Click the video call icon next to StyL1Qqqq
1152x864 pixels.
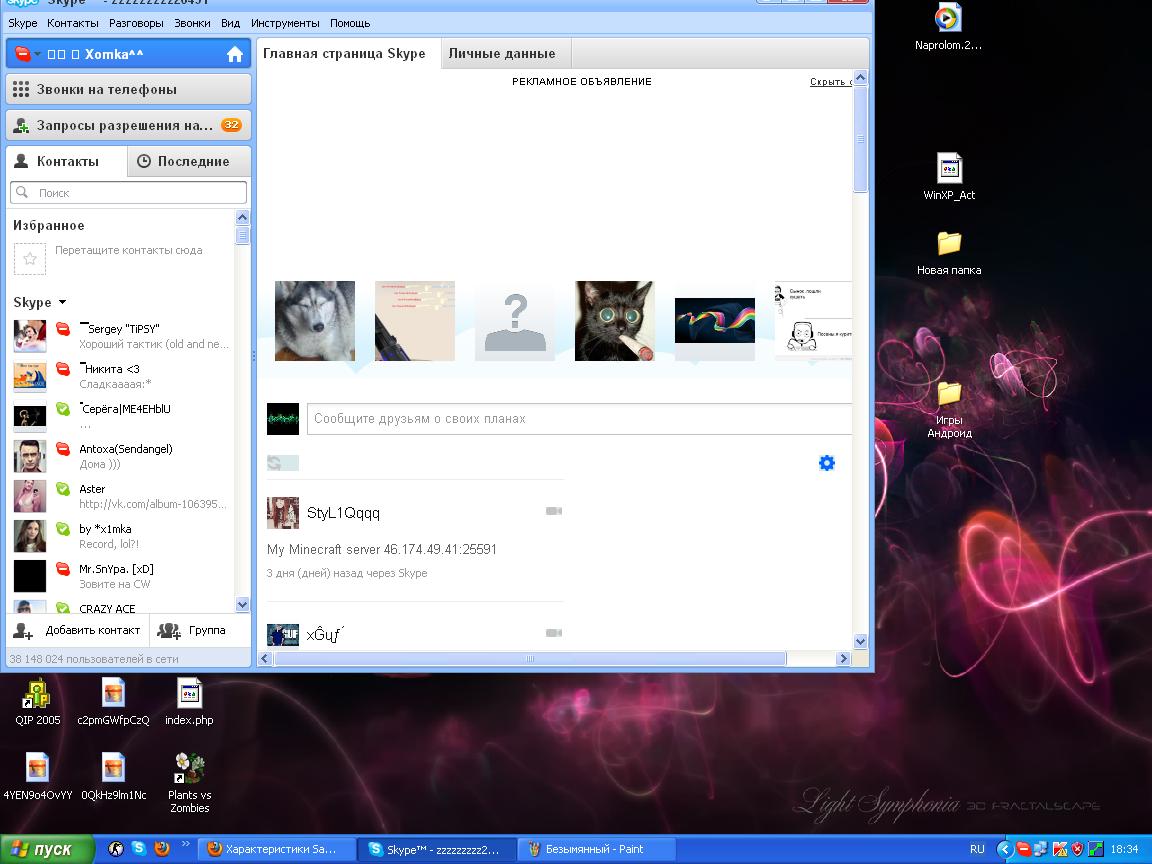pos(553,512)
